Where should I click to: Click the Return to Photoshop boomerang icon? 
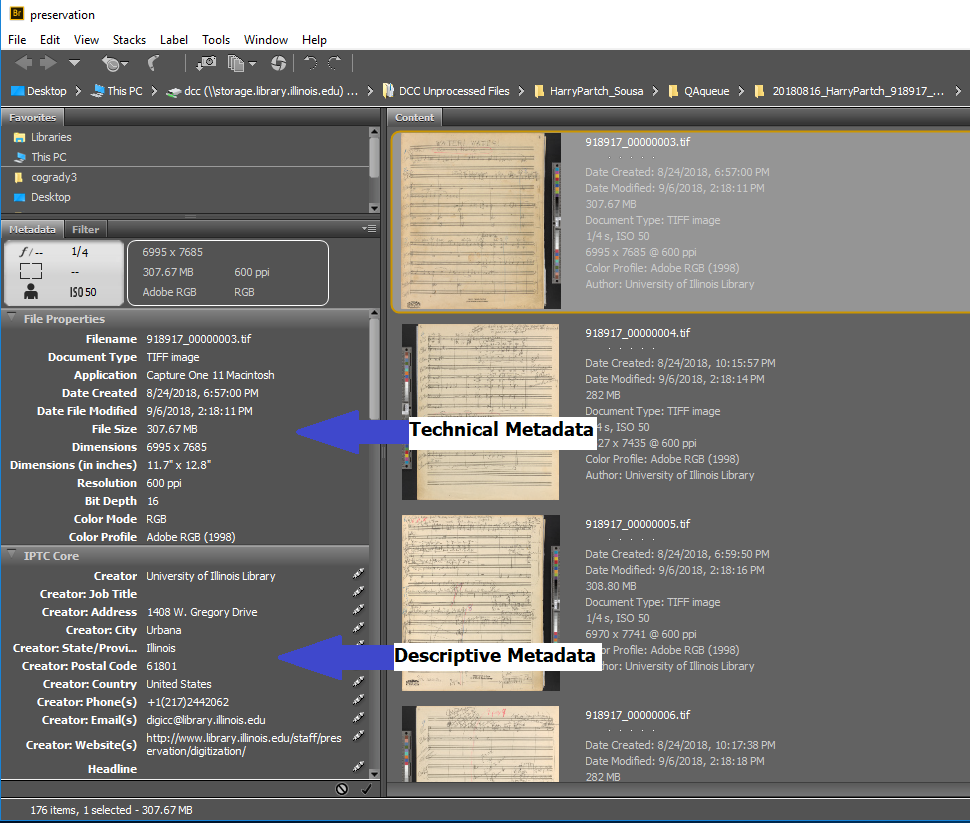point(154,63)
